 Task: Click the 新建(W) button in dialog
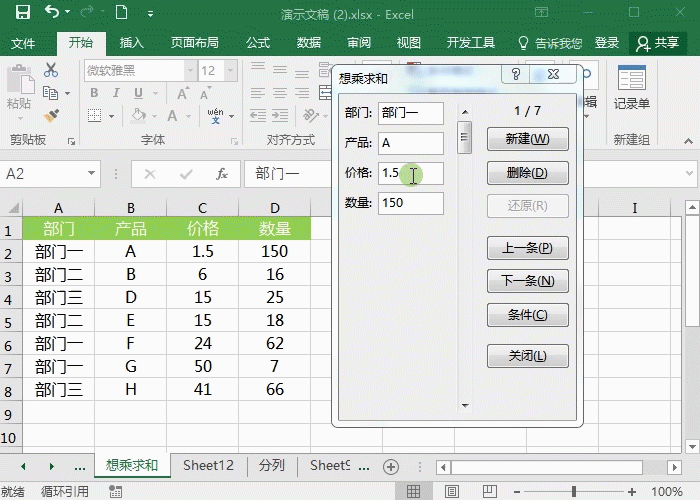coord(527,139)
